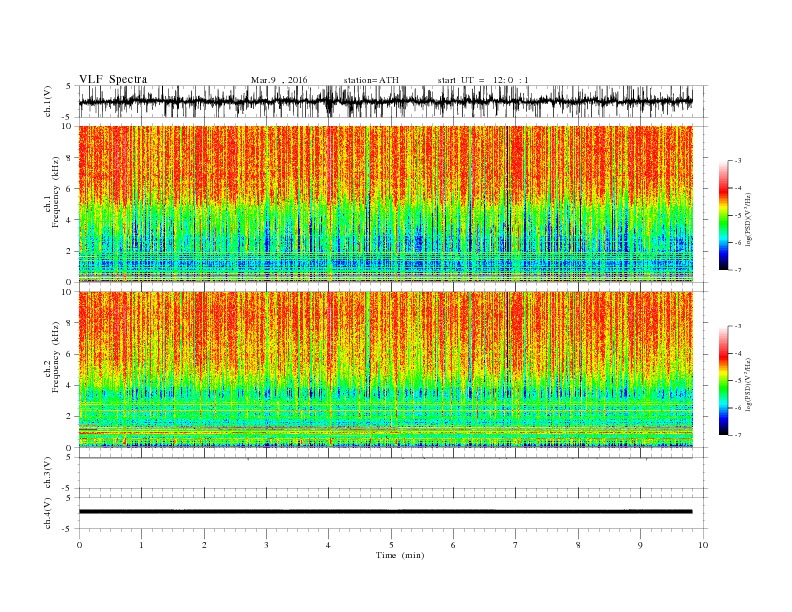792x612 pixels.
Task: Select the date text "Mar.9 , 2016"
Action: tap(279, 80)
